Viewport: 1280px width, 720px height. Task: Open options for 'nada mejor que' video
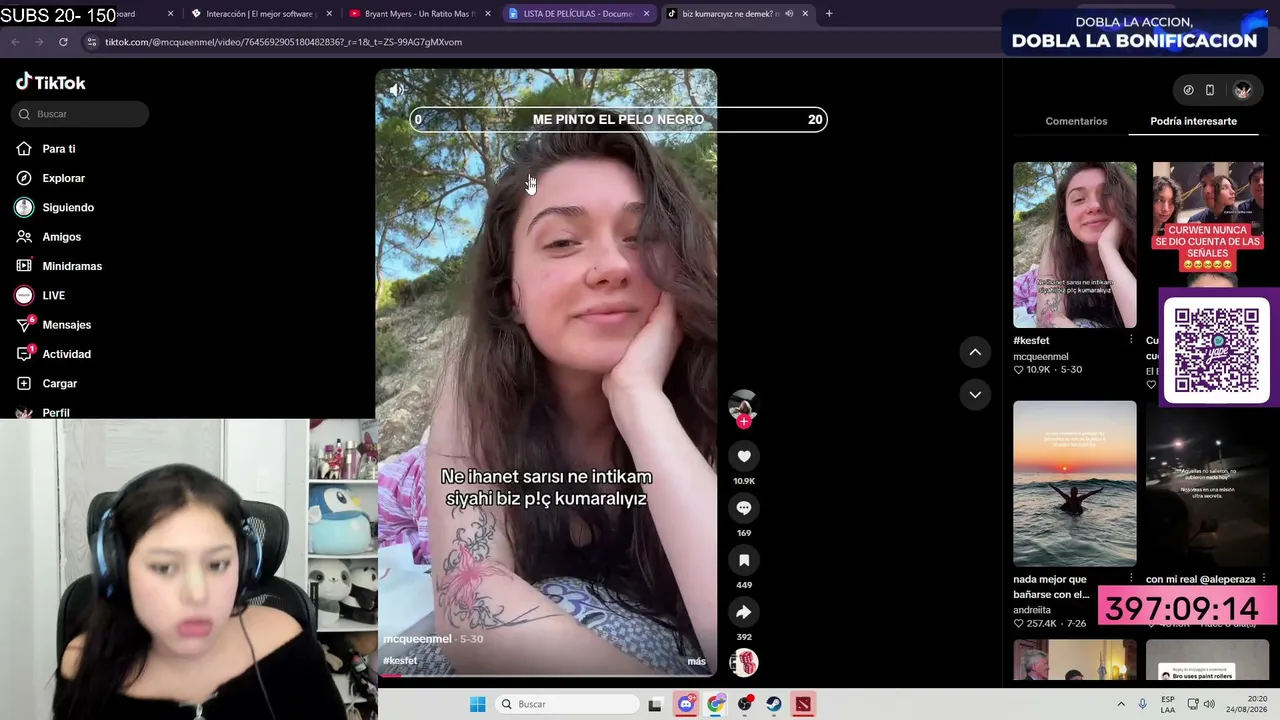[1131, 579]
